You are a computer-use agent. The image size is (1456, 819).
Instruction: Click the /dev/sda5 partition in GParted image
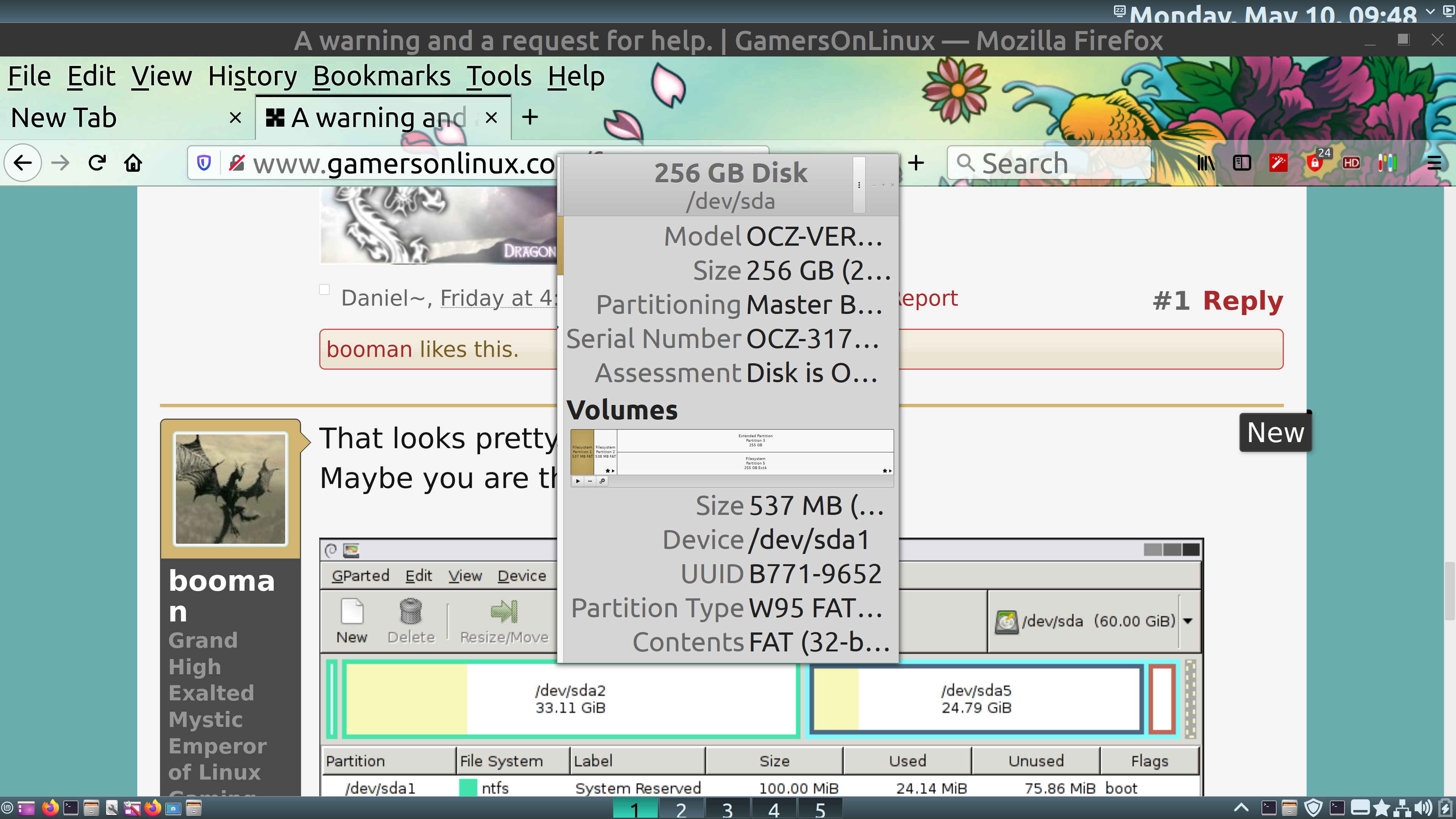tap(976, 699)
